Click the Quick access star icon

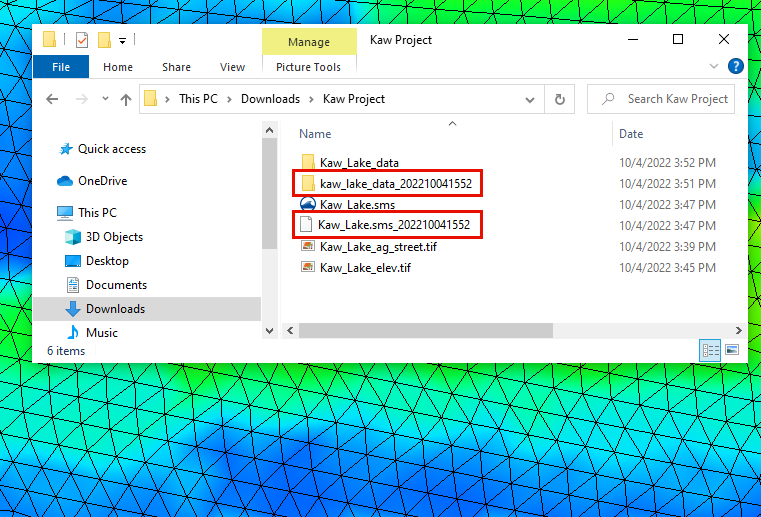pyautogui.click(x=66, y=149)
